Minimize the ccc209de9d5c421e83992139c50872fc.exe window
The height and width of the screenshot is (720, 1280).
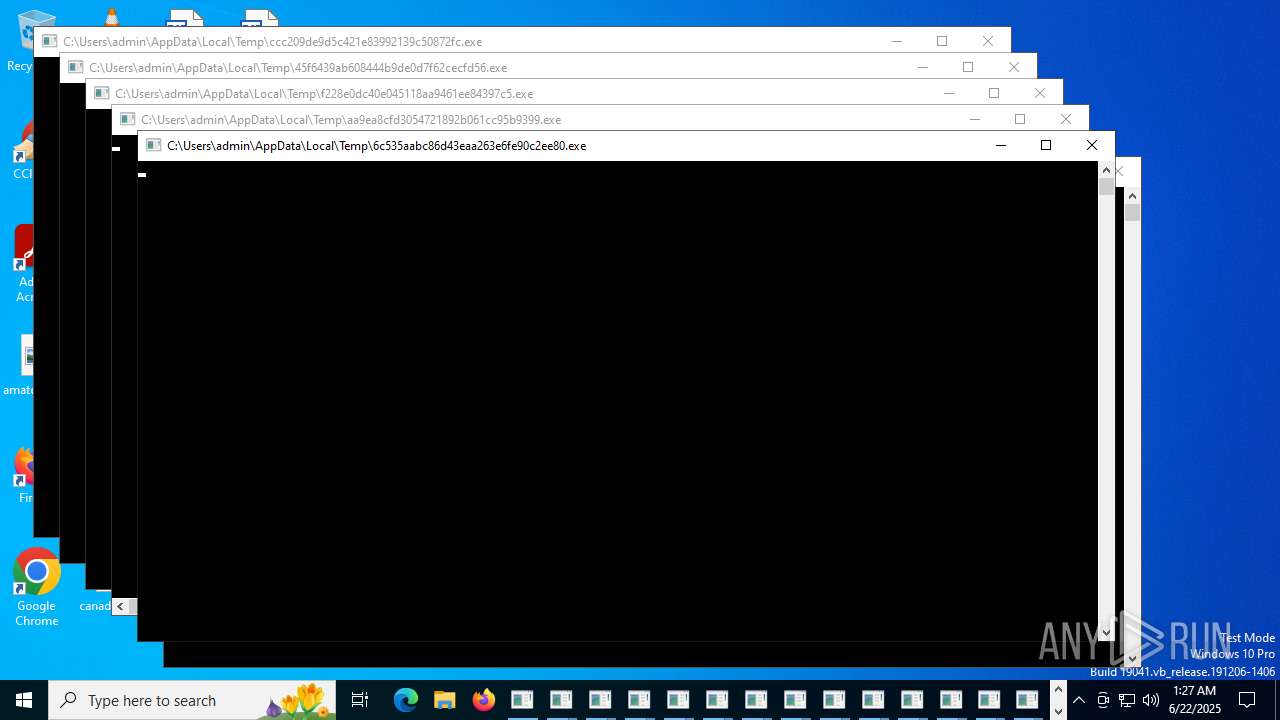click(x=896, y=41)
